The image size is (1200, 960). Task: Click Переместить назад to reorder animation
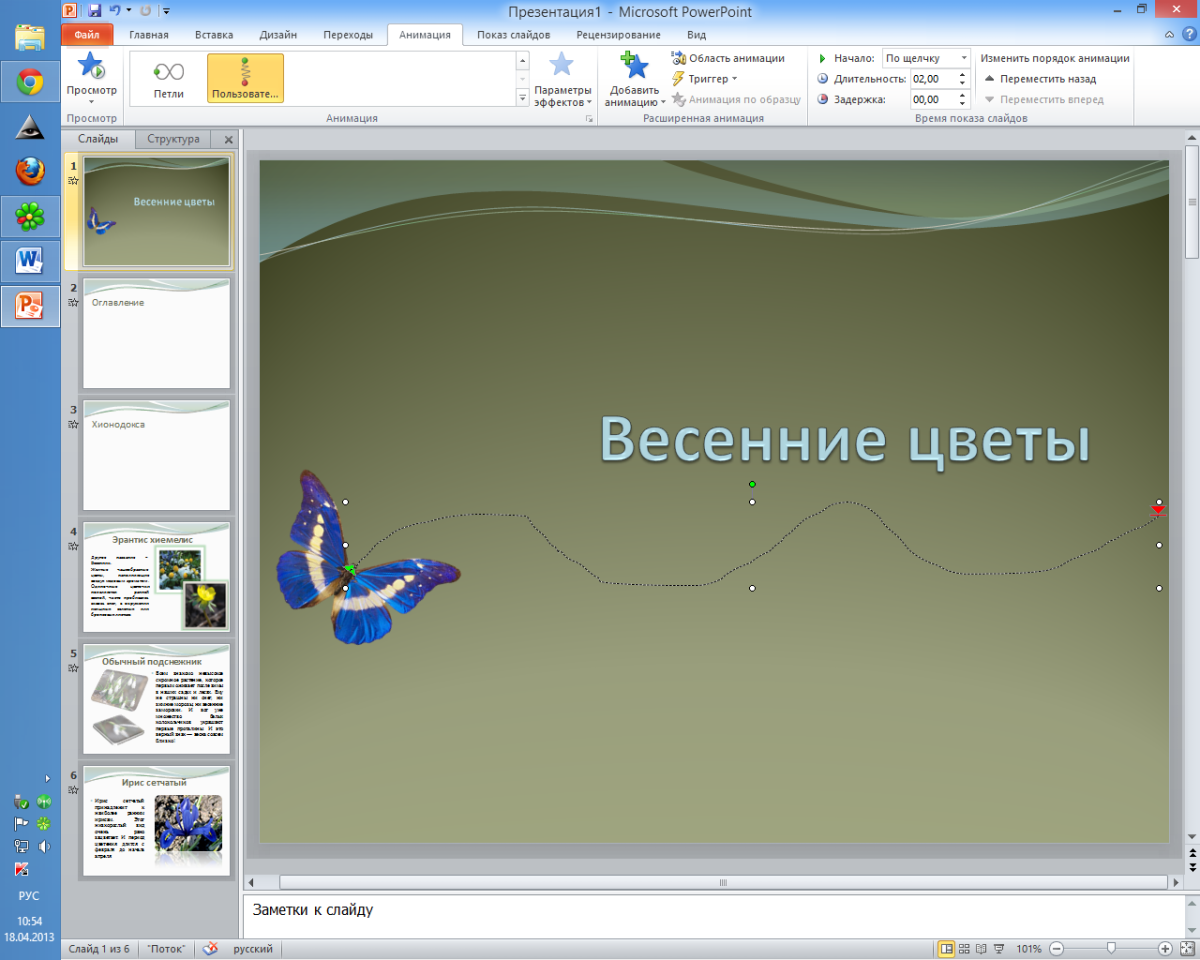click(1049, 79)
